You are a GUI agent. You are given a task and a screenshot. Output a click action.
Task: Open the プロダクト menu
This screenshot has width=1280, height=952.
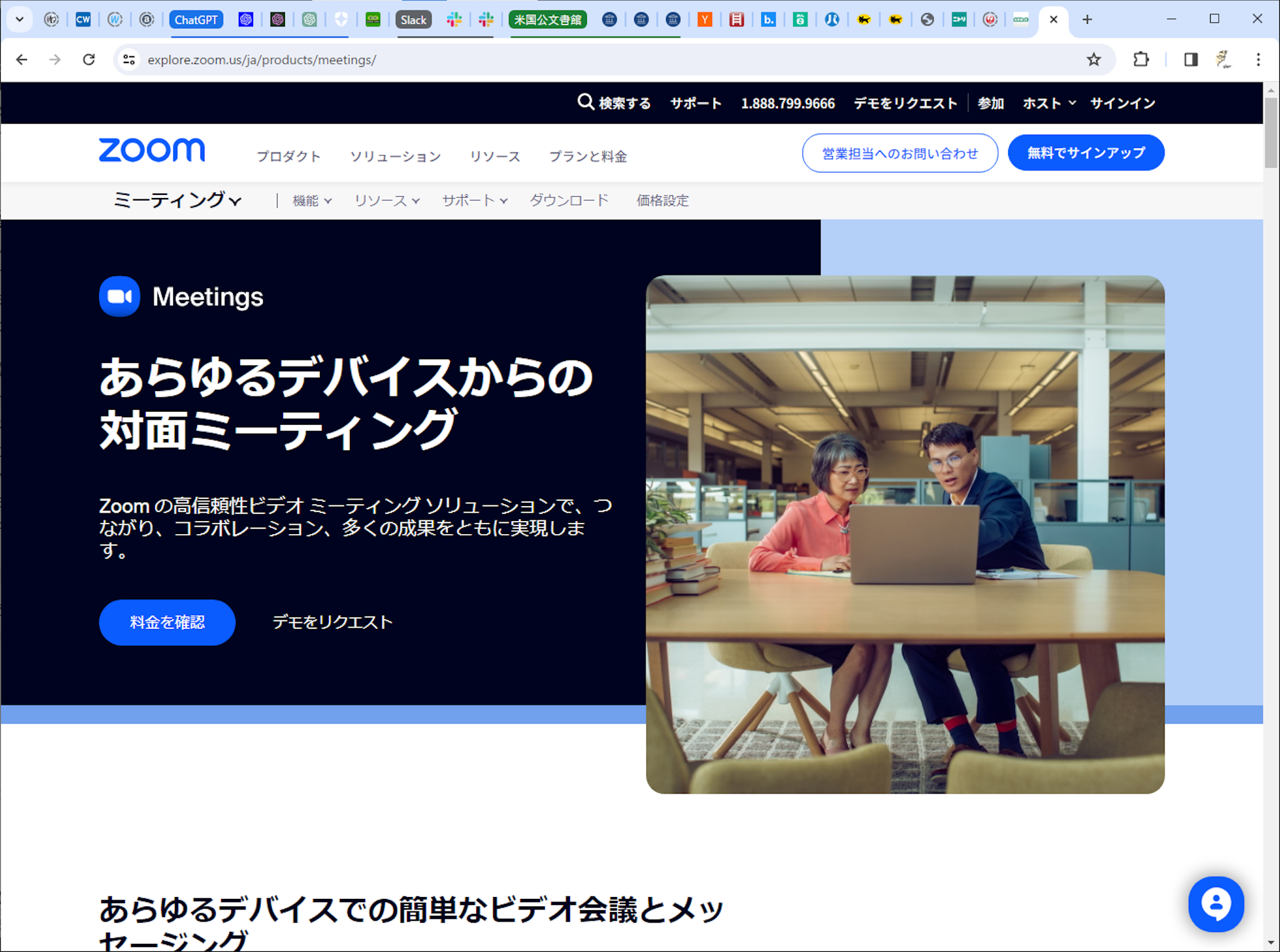(x=289, y=156)
